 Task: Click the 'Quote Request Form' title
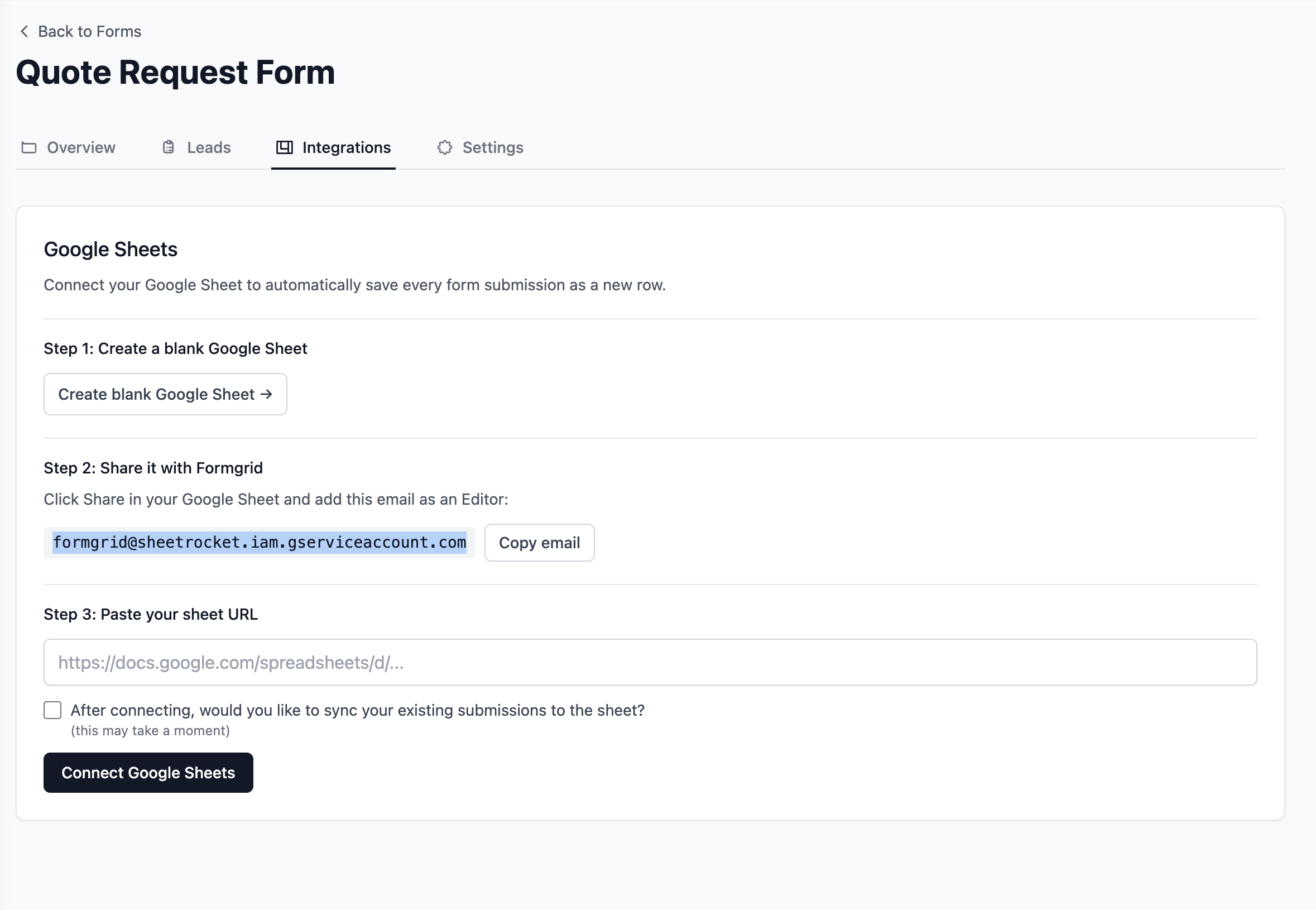click(176, 73)
